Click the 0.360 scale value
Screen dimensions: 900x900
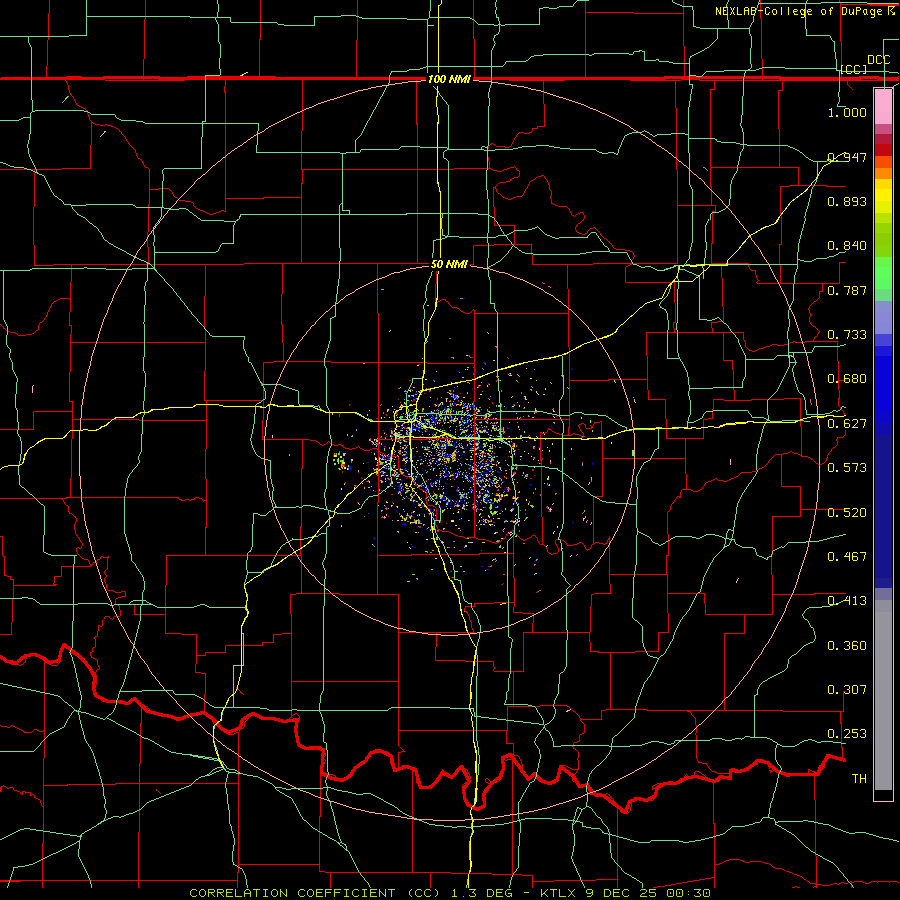point(847,646)
